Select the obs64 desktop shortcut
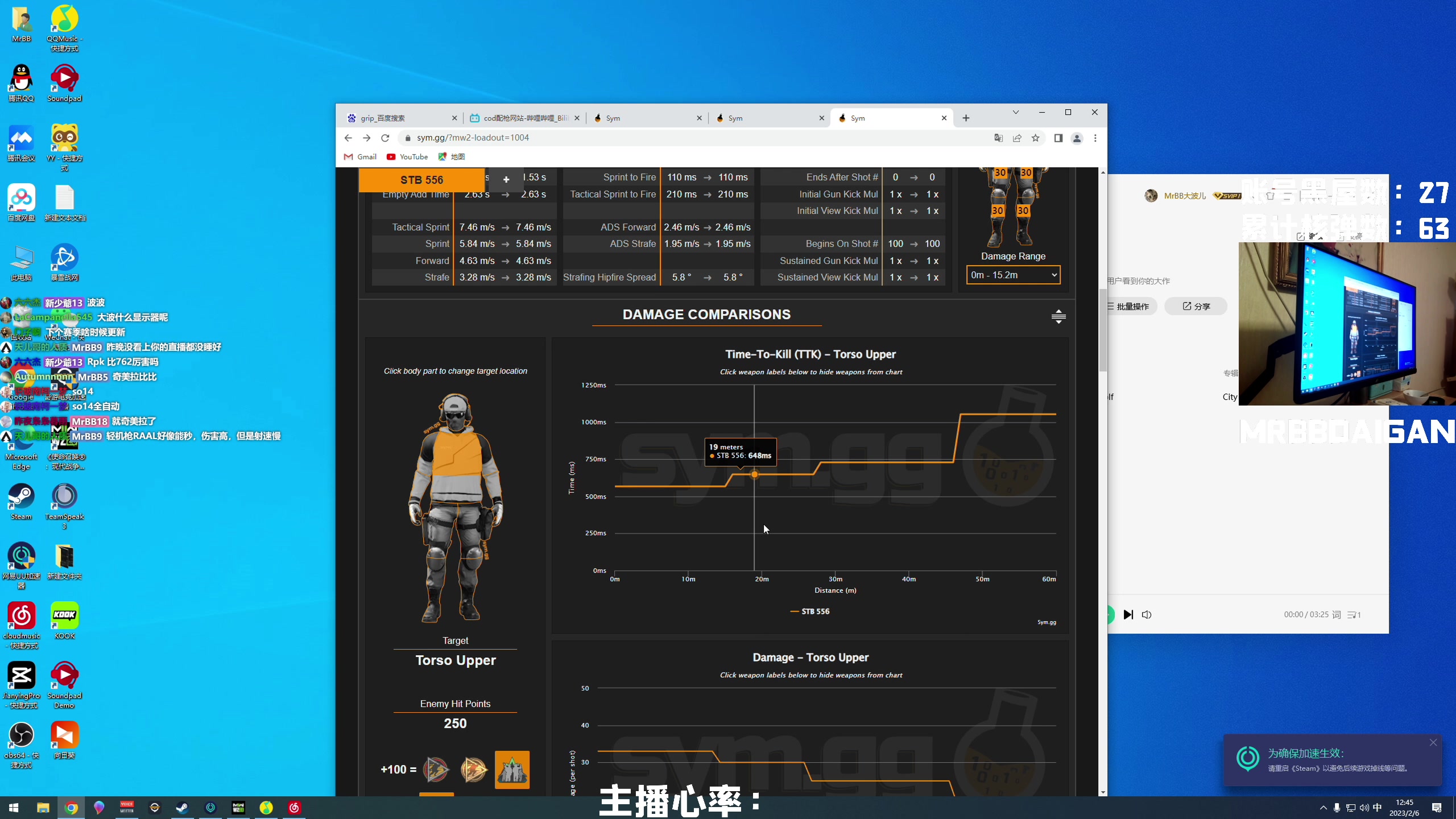Image resolution: width=1456 pixels, height=819 pixels. [21, 745]
